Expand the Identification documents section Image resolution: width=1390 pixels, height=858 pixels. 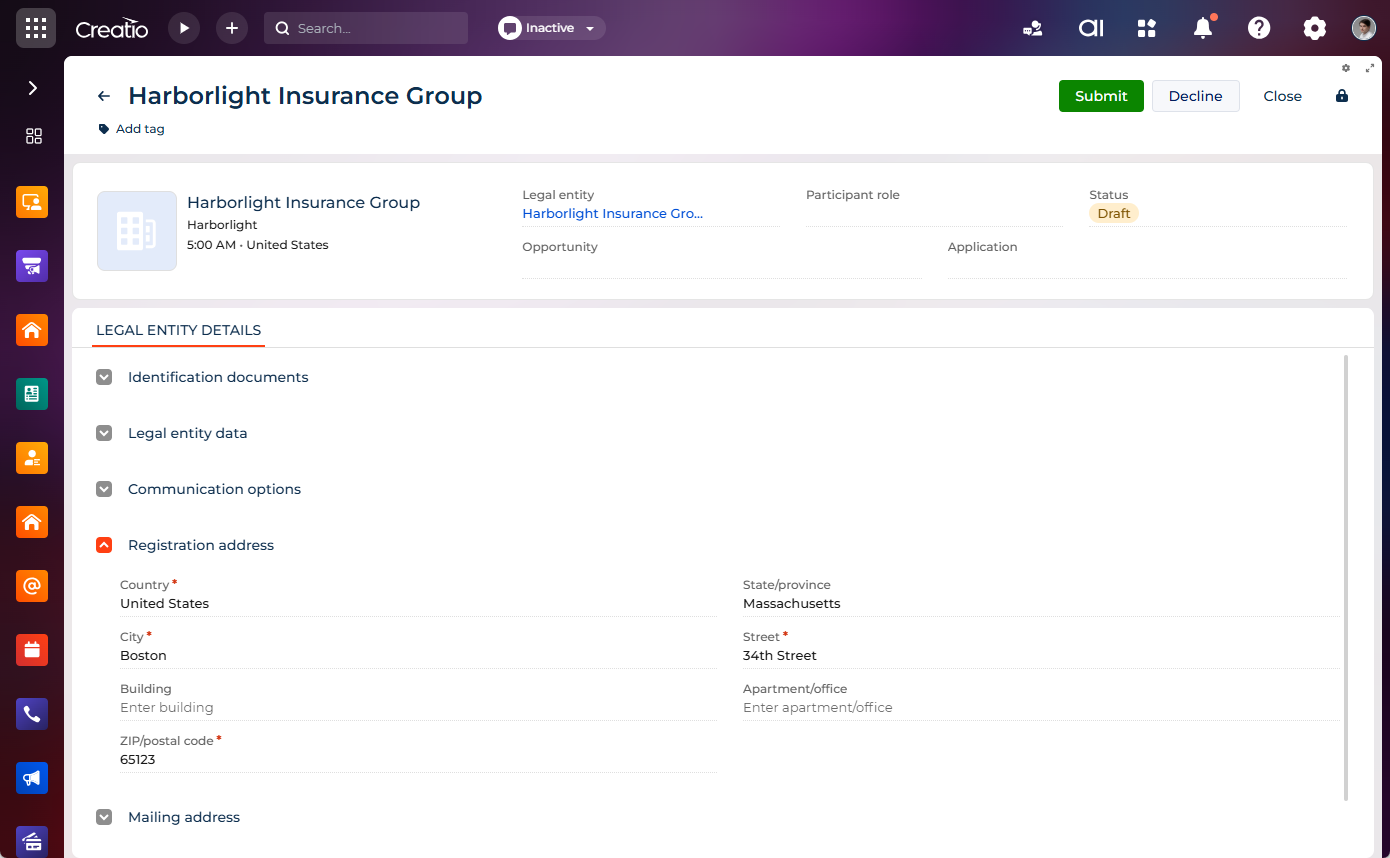pos(104,377)
